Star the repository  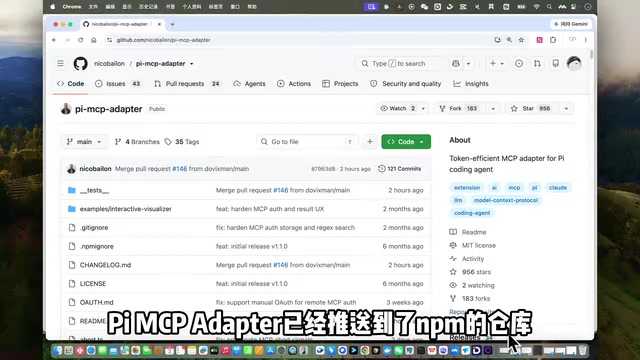531,109
